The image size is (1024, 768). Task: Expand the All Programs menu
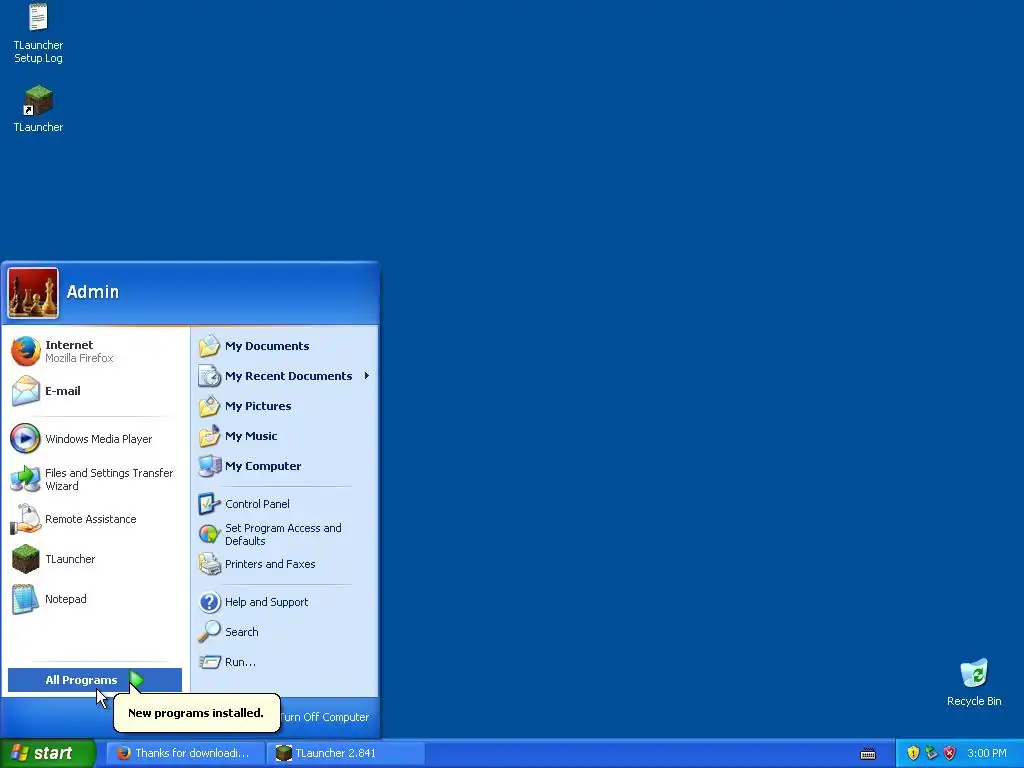[95, 680]
